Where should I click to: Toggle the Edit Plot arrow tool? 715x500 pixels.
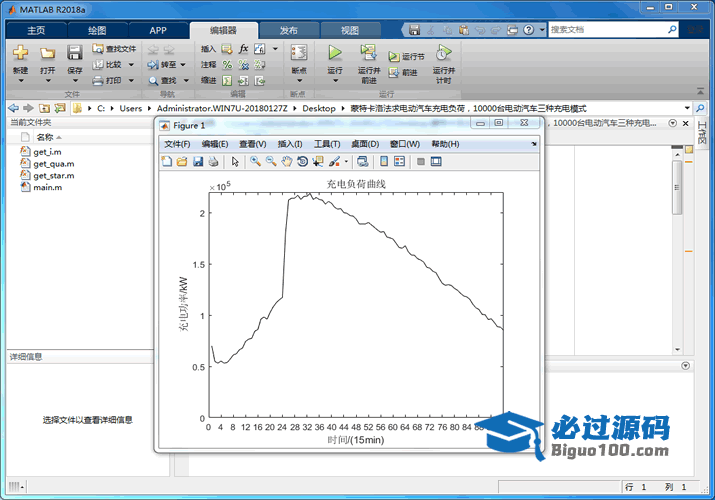click(235, 161)
